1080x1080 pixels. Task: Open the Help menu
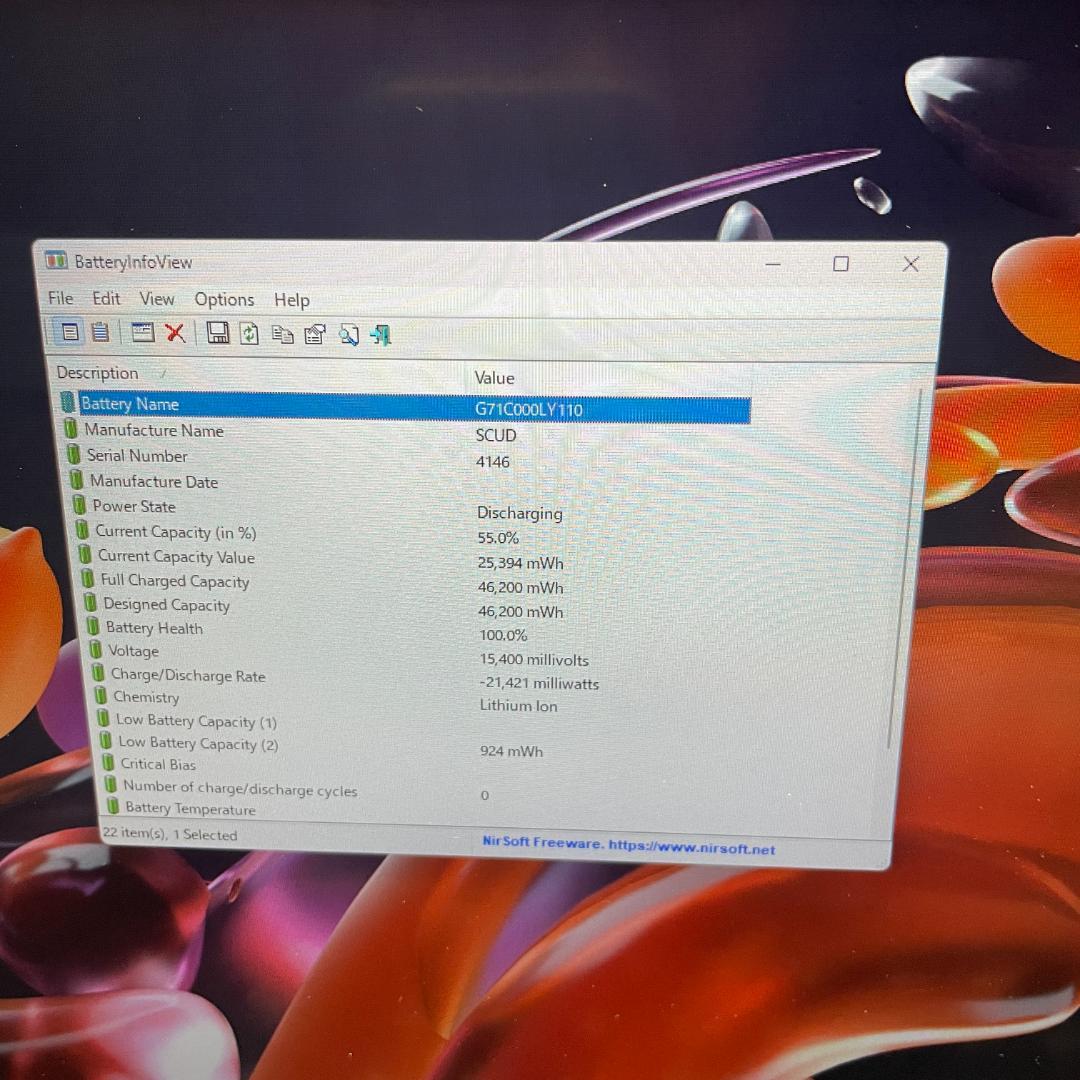(292, 300)
